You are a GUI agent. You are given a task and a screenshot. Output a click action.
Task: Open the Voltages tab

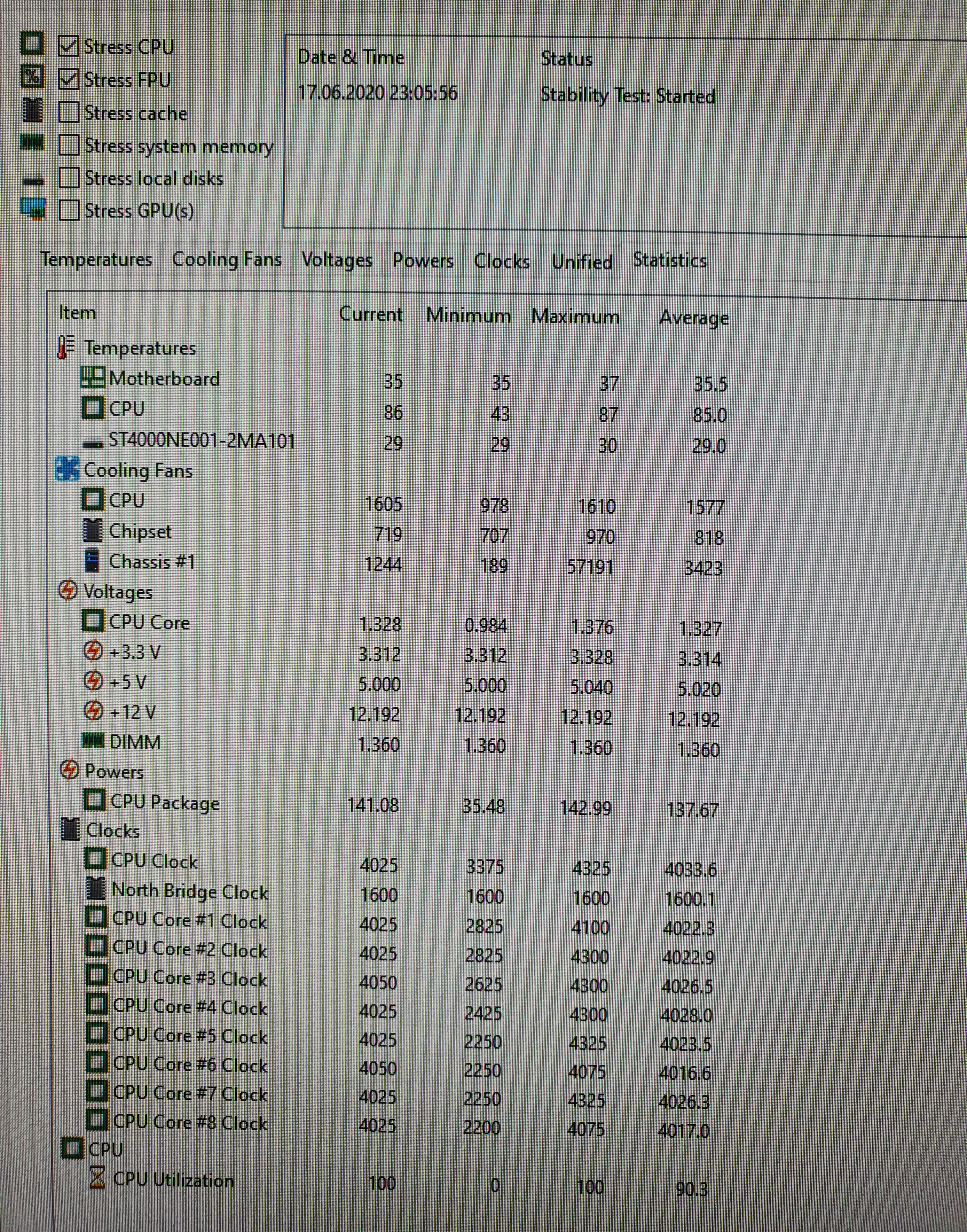337,260
